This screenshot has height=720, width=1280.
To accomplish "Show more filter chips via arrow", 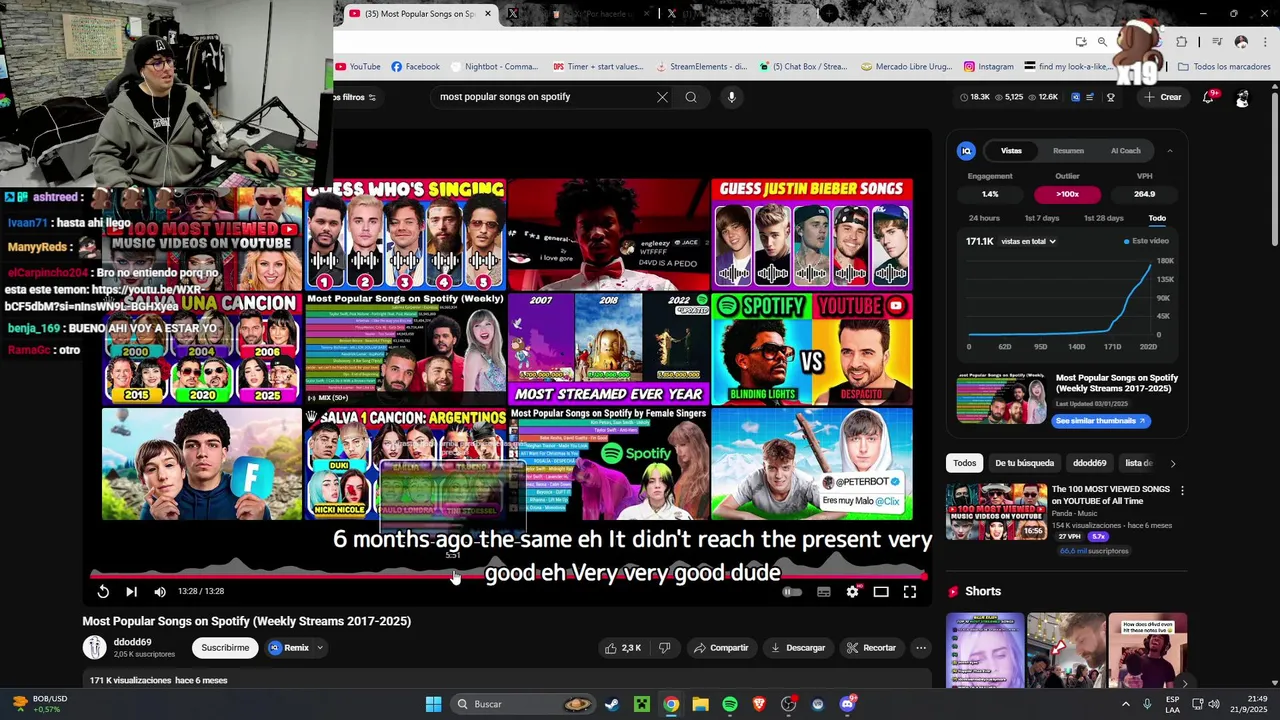I will tap(1172, 463).
